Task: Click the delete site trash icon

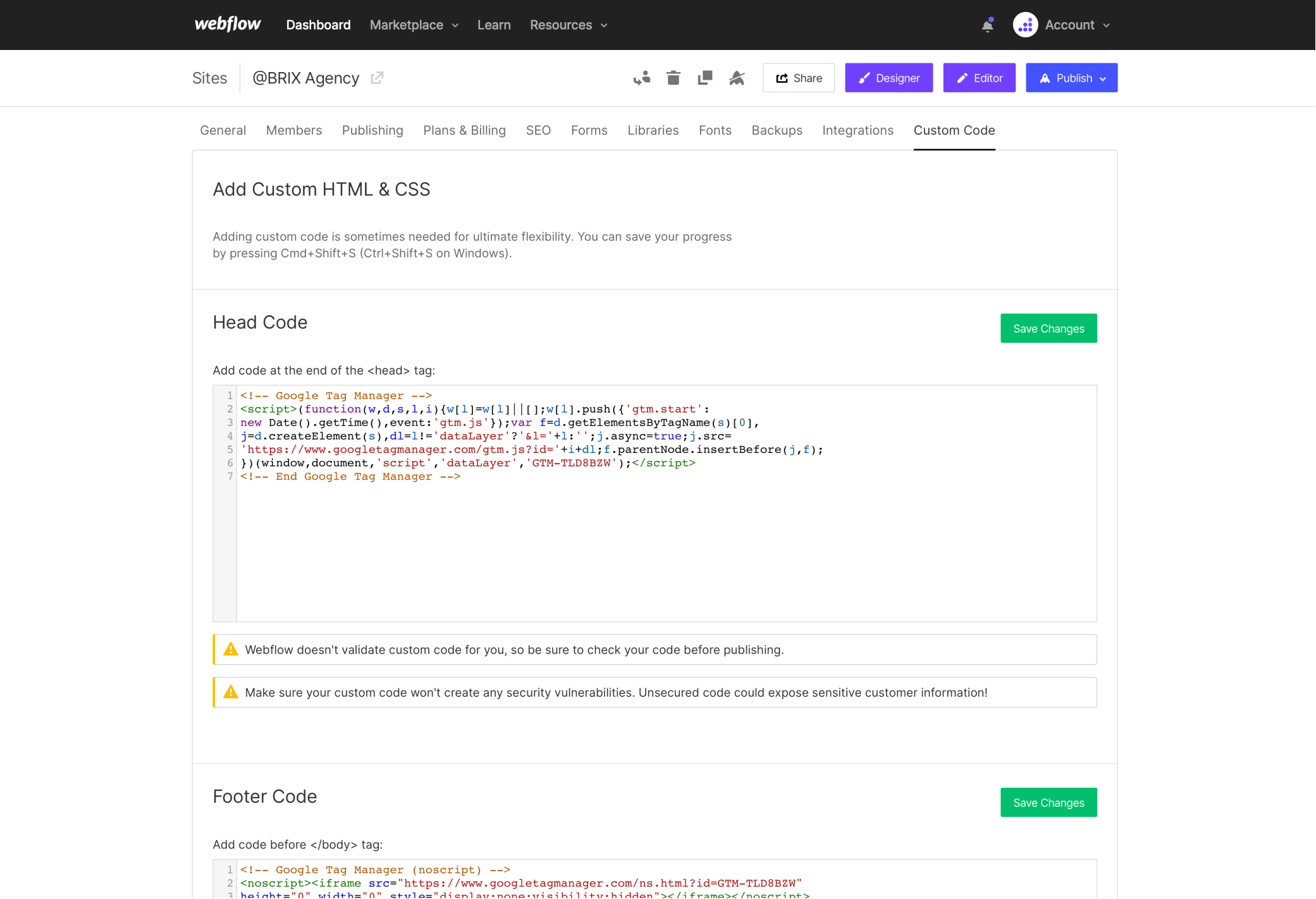Action: (673, 78)
